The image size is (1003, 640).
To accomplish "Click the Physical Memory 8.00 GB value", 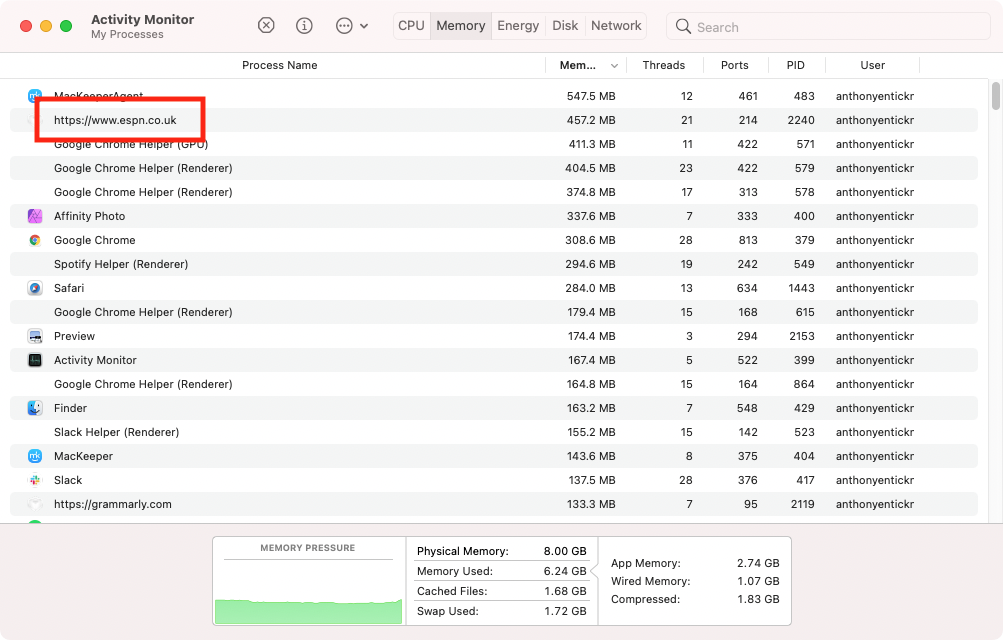I will (x=565, y=551).
